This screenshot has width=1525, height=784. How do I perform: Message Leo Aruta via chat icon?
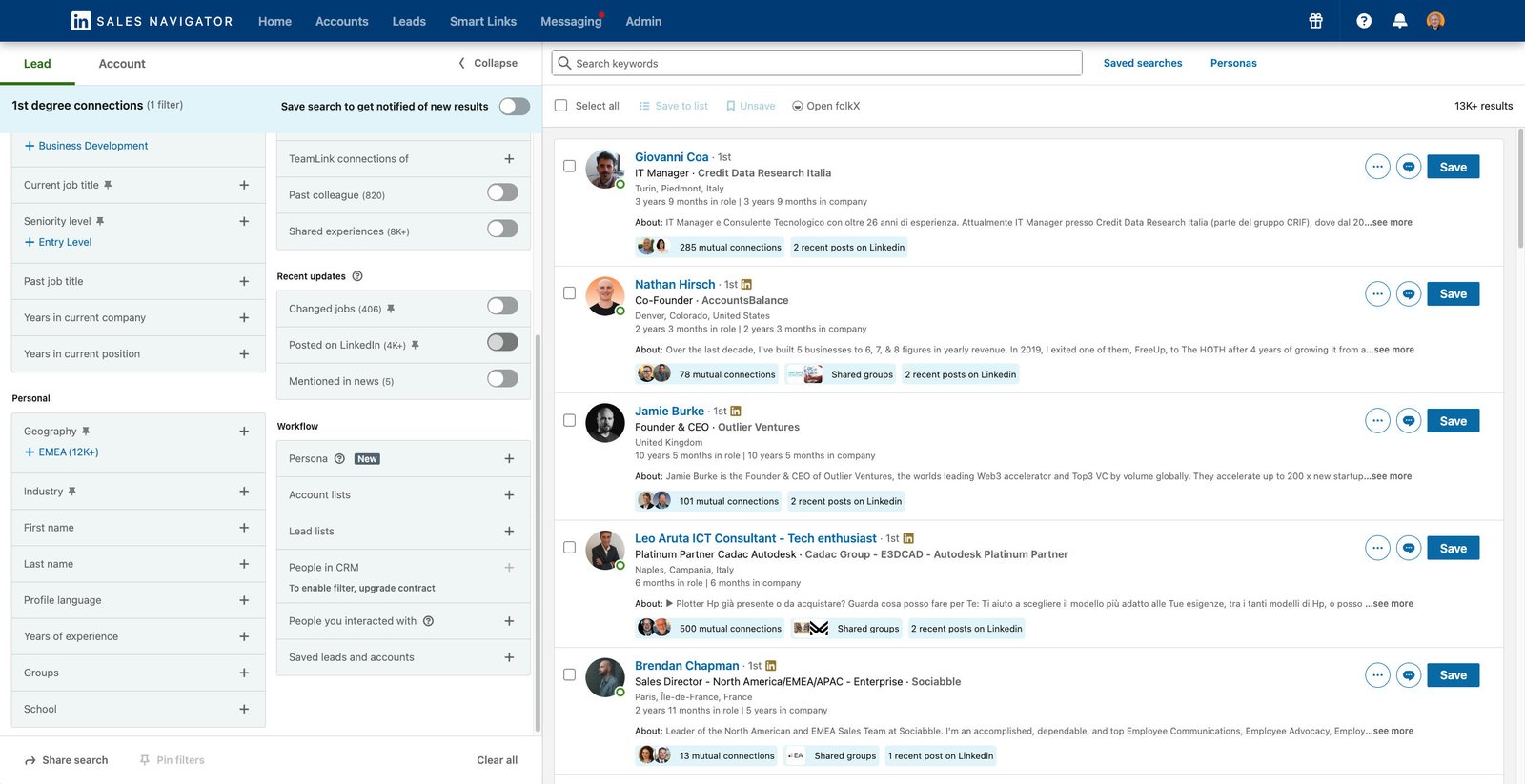pos(1409,548)
